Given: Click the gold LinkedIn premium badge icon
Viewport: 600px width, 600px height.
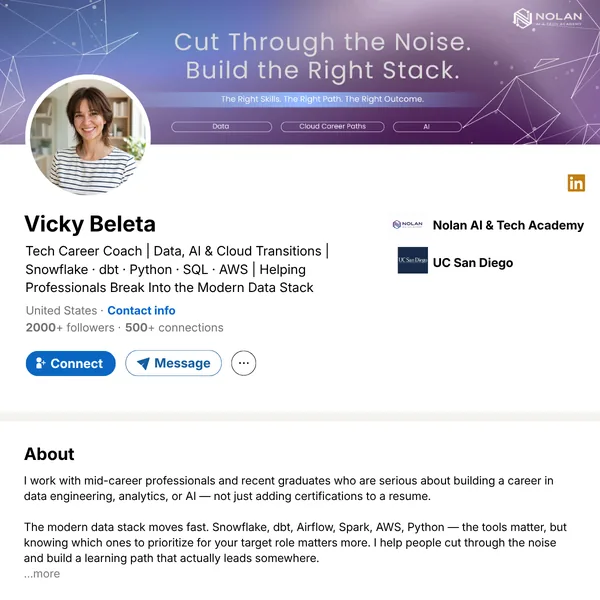Looking at the screenshot, I should click(576, 183).
